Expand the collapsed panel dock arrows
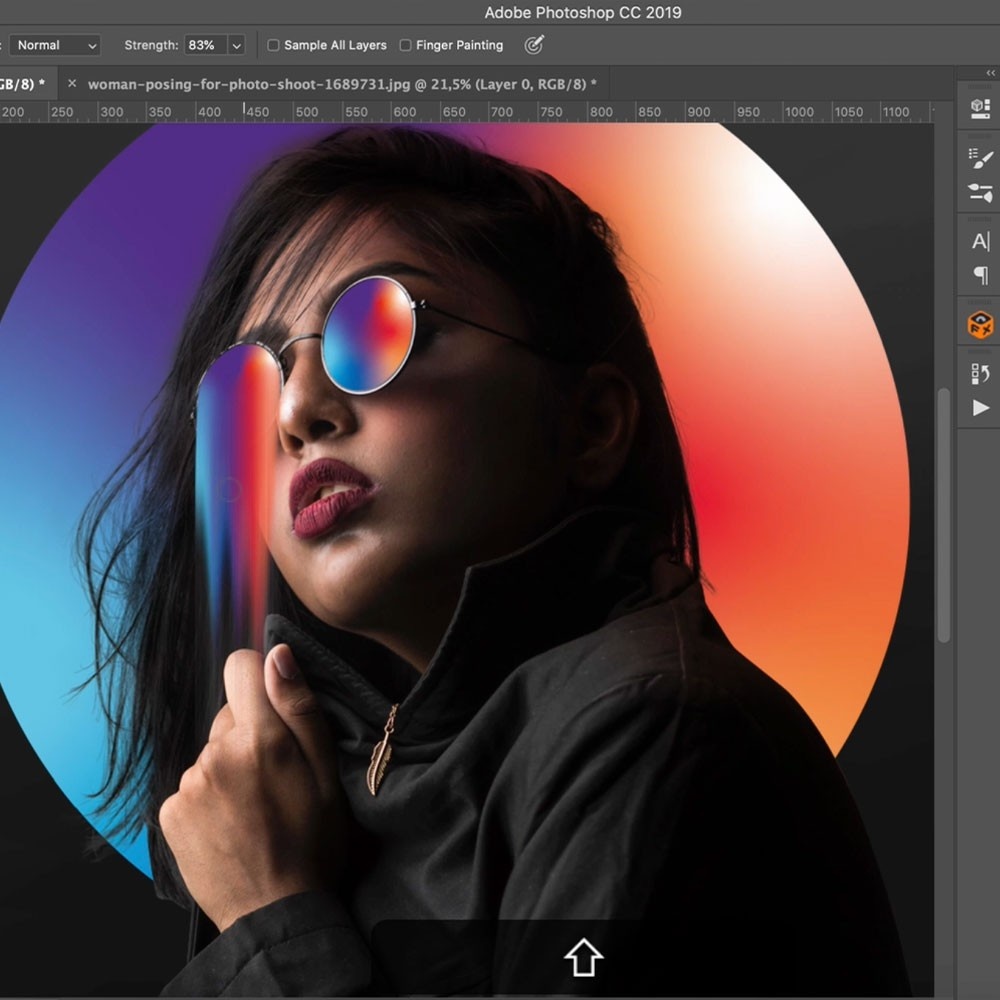Viewport: 1000px width, 1000px height. point(990,73)
